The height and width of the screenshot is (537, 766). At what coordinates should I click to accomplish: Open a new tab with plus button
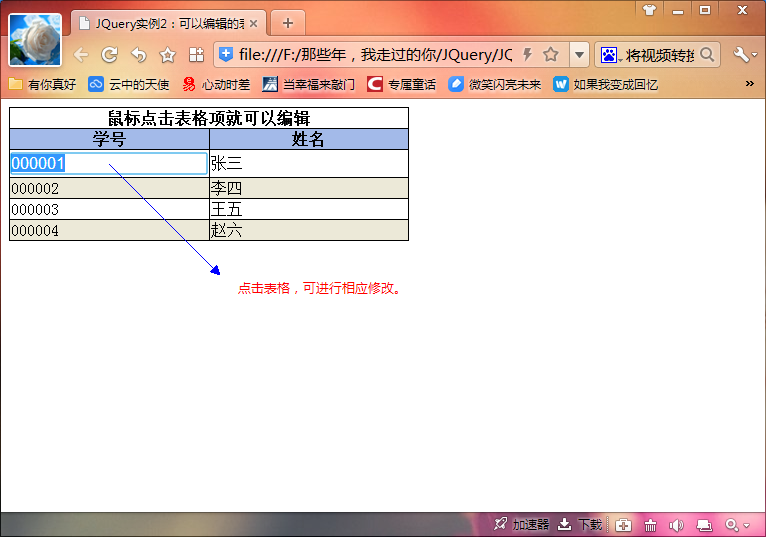[x=288, y=23]
